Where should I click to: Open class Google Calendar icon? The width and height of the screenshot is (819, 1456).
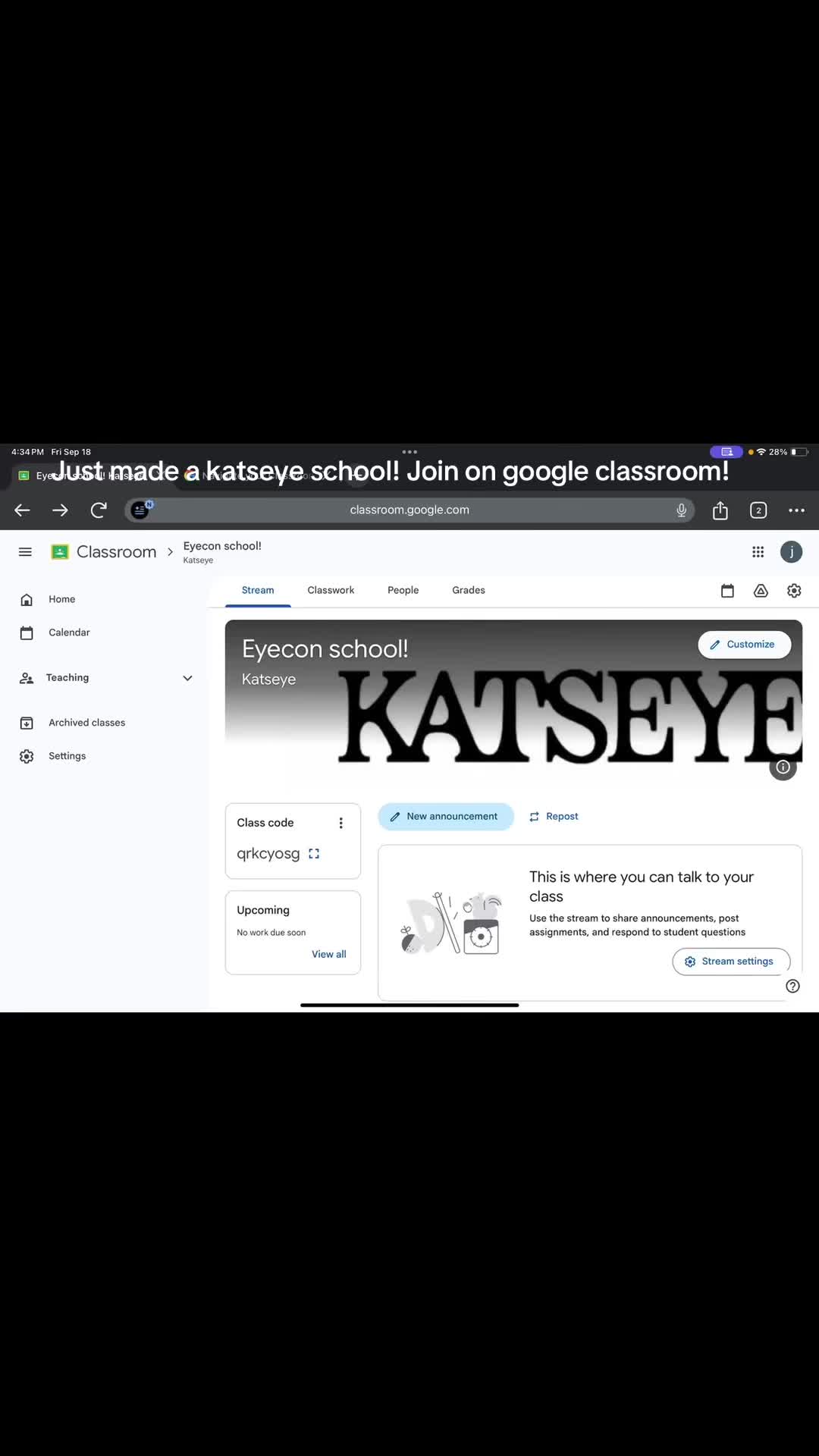click(727, 591)
